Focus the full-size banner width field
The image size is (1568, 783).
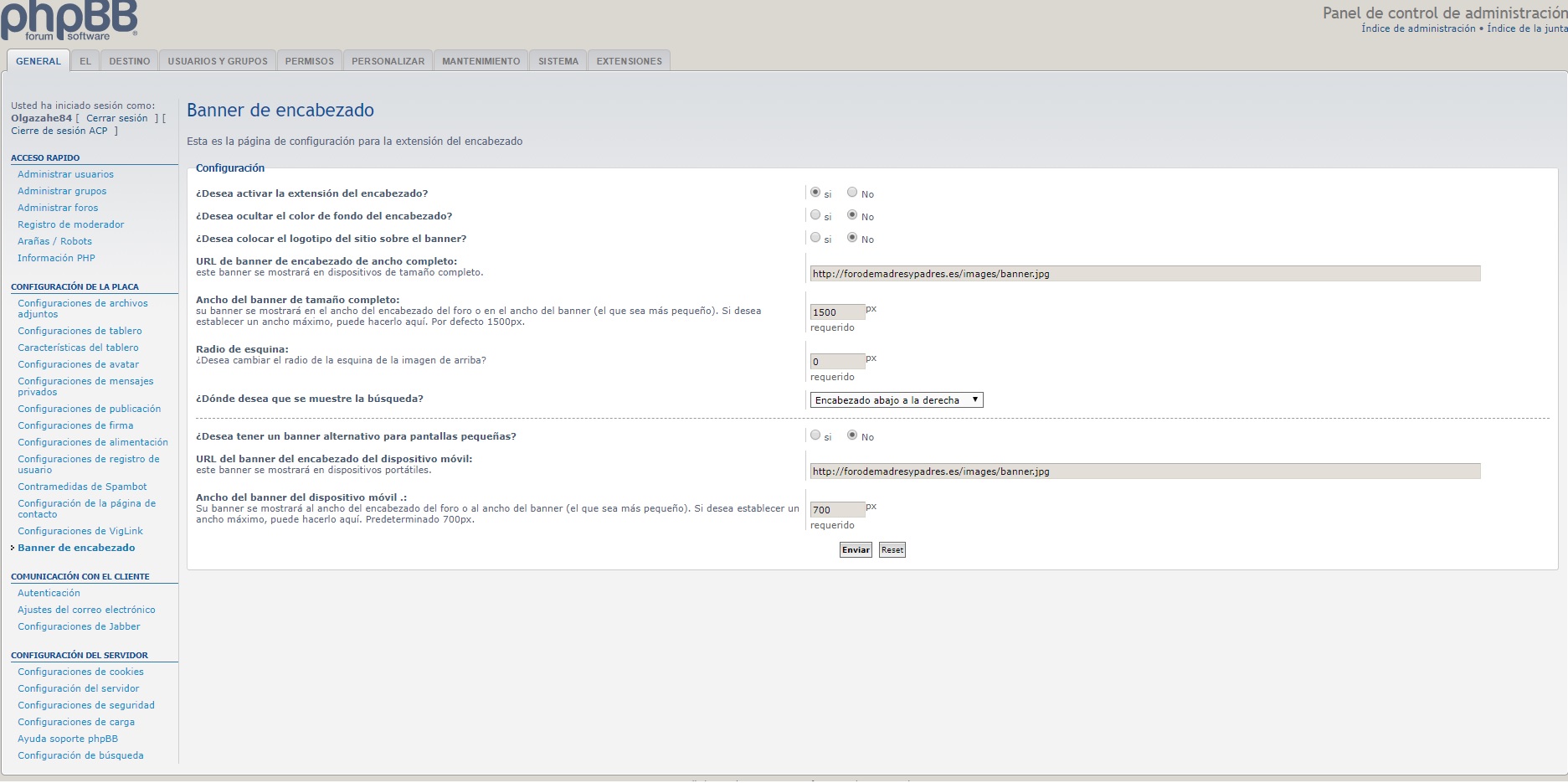pyautogui.click(x=837, y=312)
